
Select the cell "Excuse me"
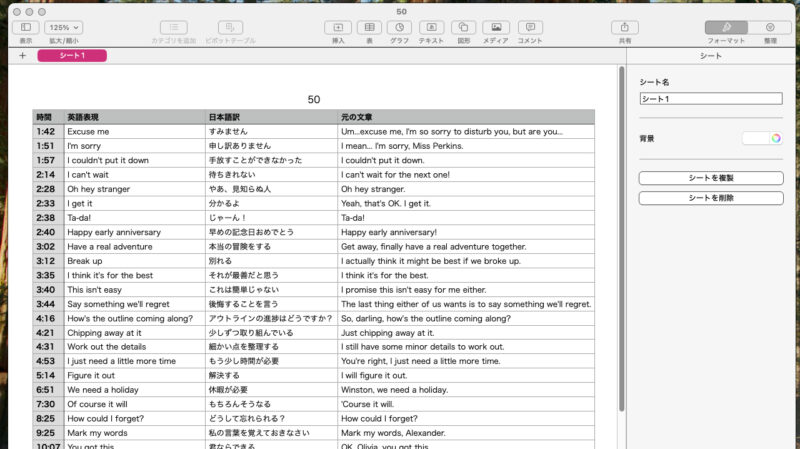click(135, 132)
